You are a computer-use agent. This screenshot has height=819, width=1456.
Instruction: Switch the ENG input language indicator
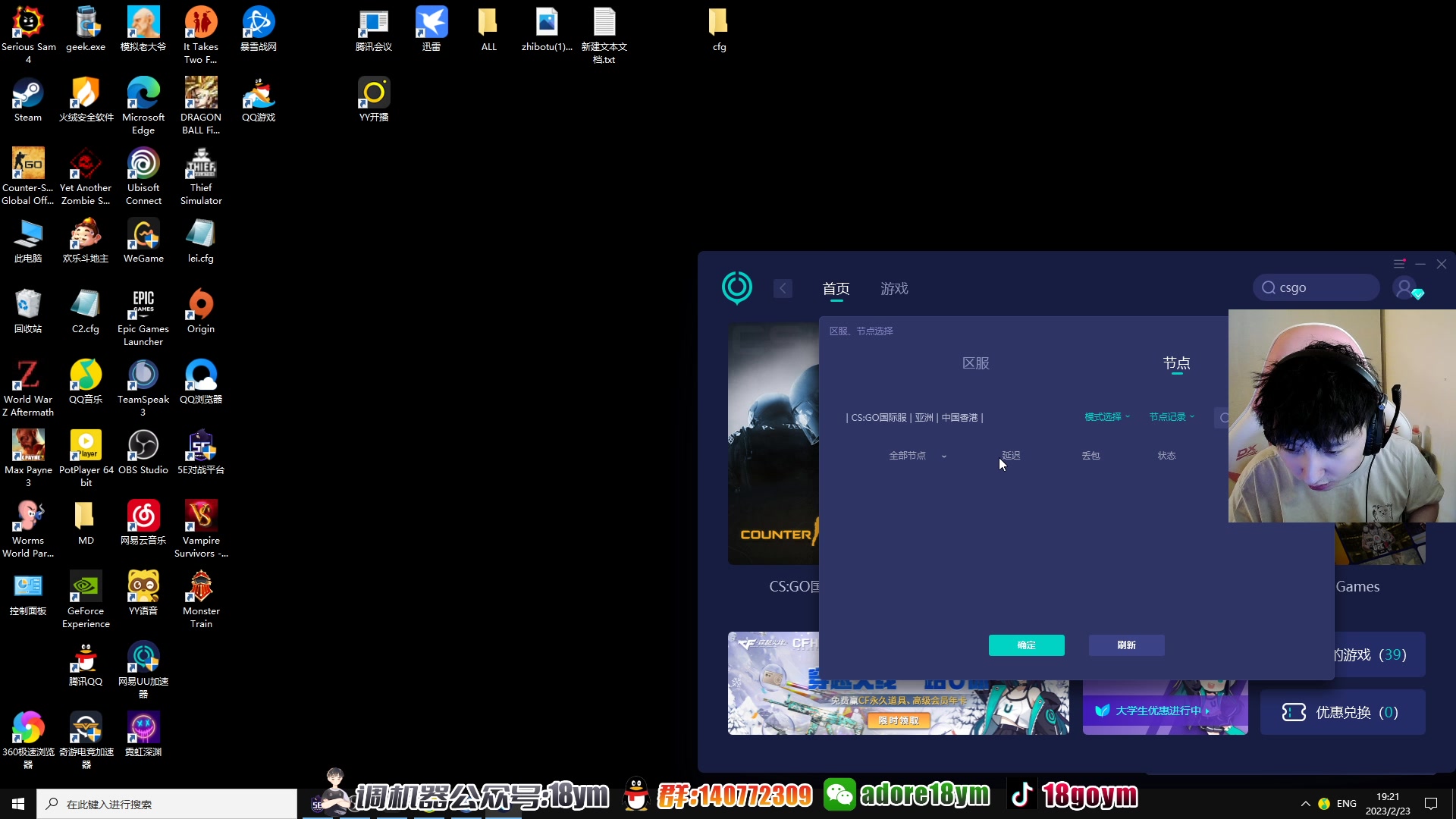pos(1347,804)
